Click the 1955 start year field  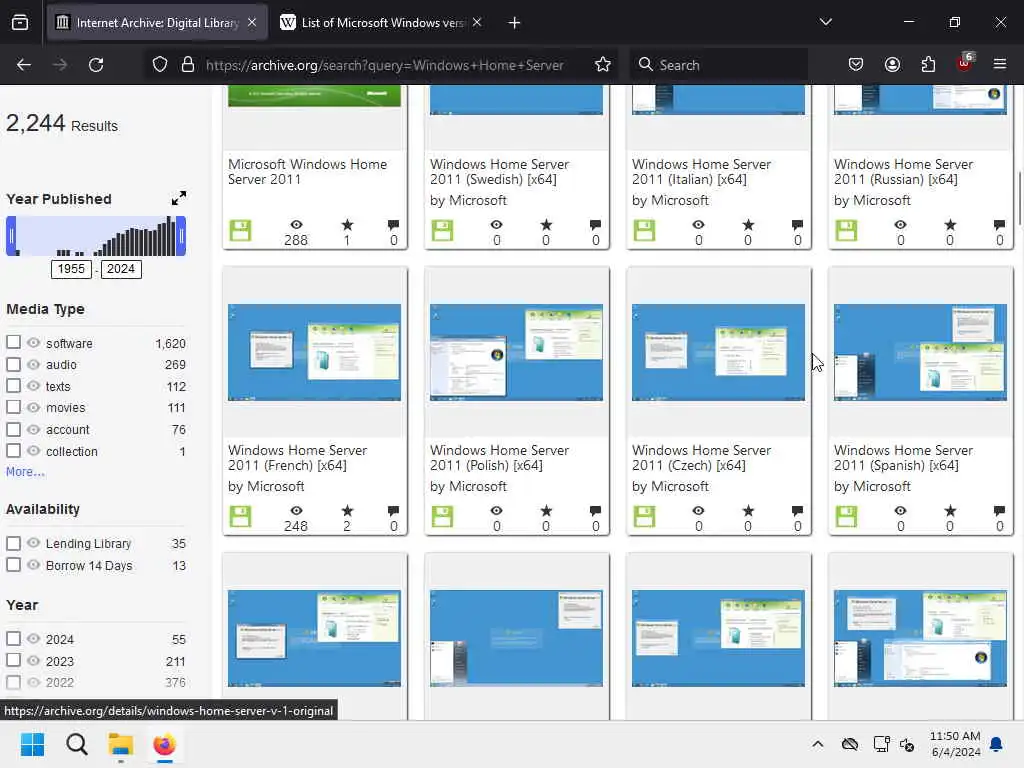pyautogui.click(x=71, y=269)
